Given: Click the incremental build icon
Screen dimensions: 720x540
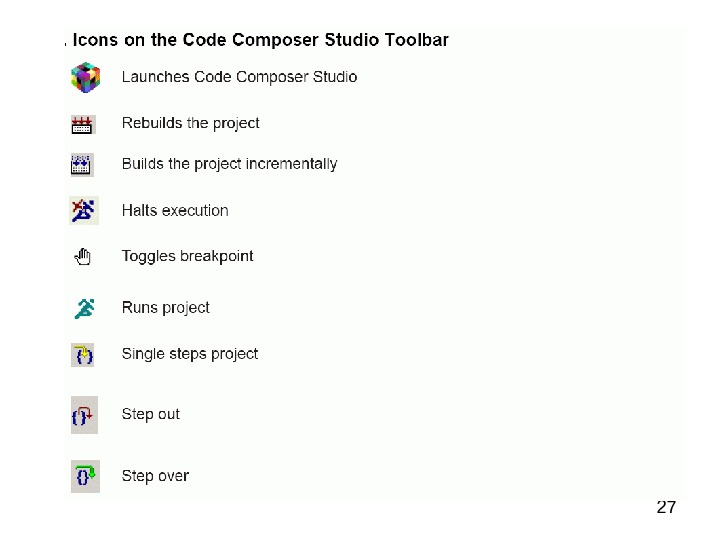Looking at the screenshot, I should tap(82, 164).
